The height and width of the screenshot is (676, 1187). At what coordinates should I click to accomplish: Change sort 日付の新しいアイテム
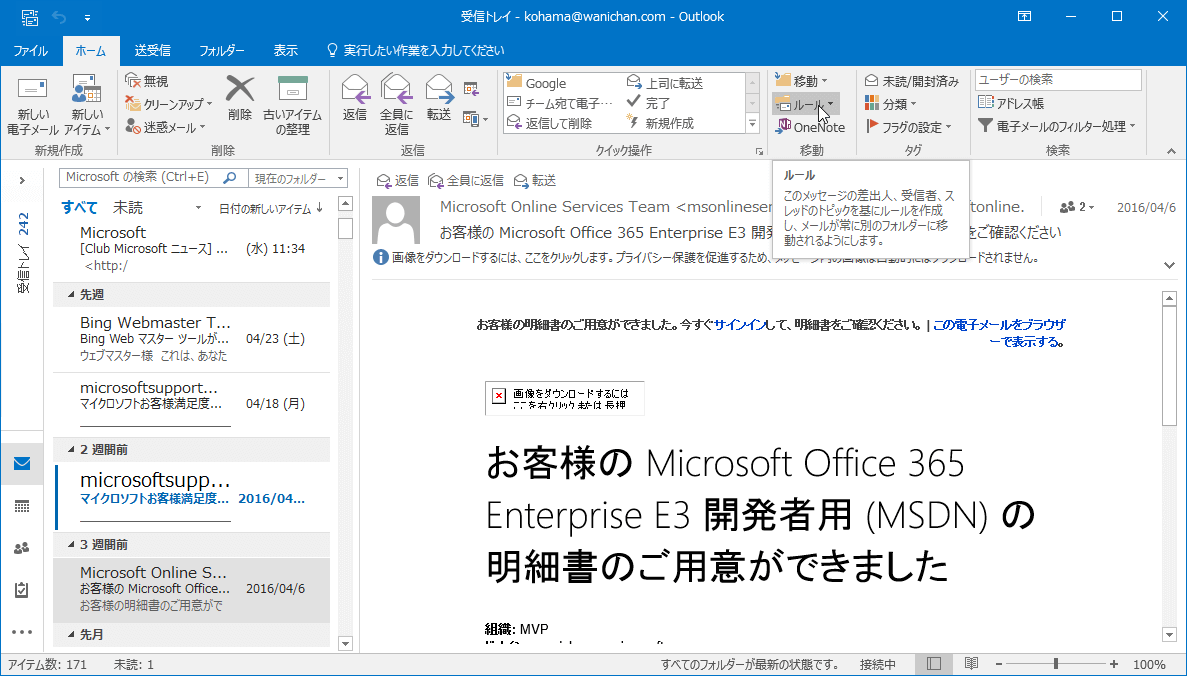point(270,208)
